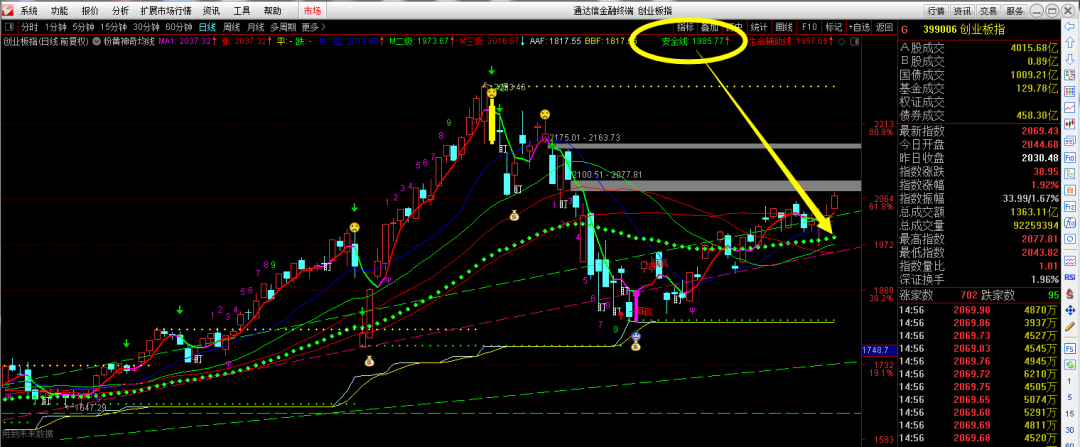Click the sidebar '30' minute period button
Screen dimensions: 1080x447
point(1070,430)
